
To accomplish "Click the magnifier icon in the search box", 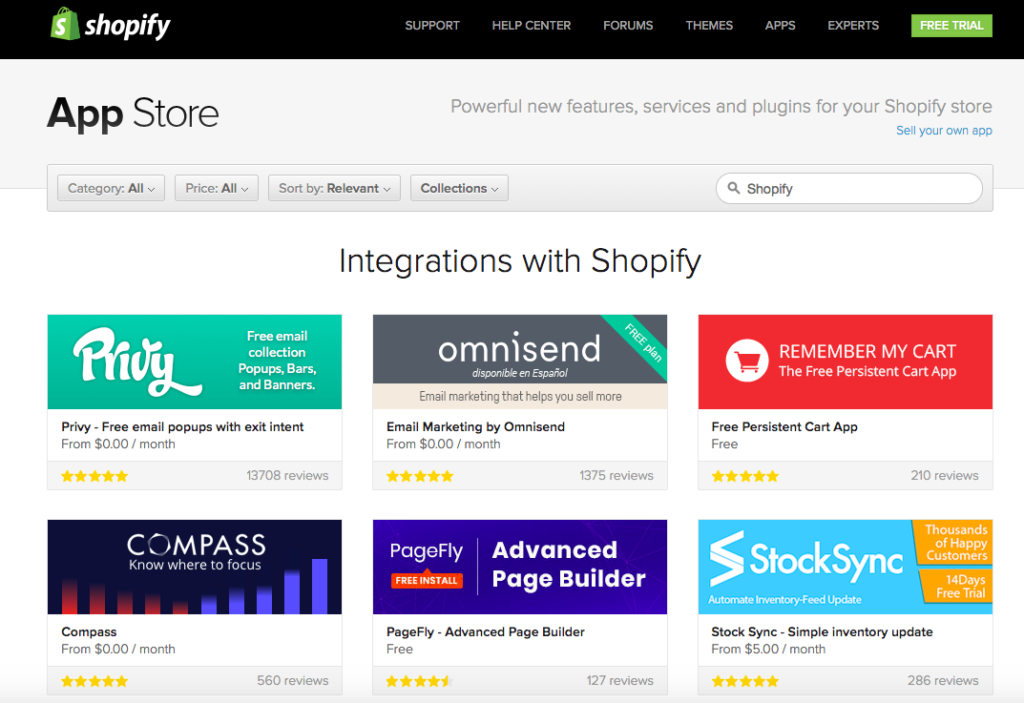I will 734,188.
